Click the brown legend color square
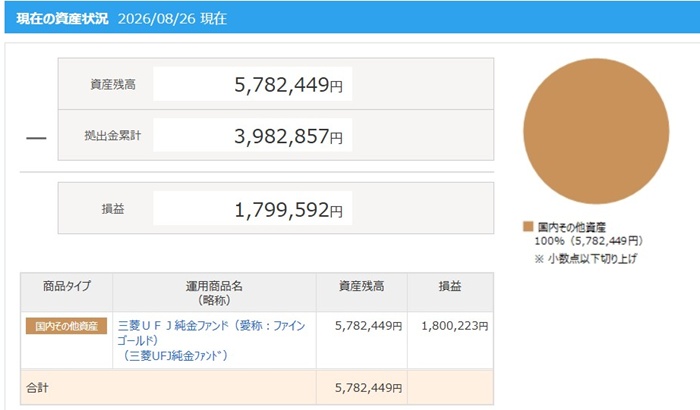Viewport: 700px width, 410px height. tap(528, 226)
